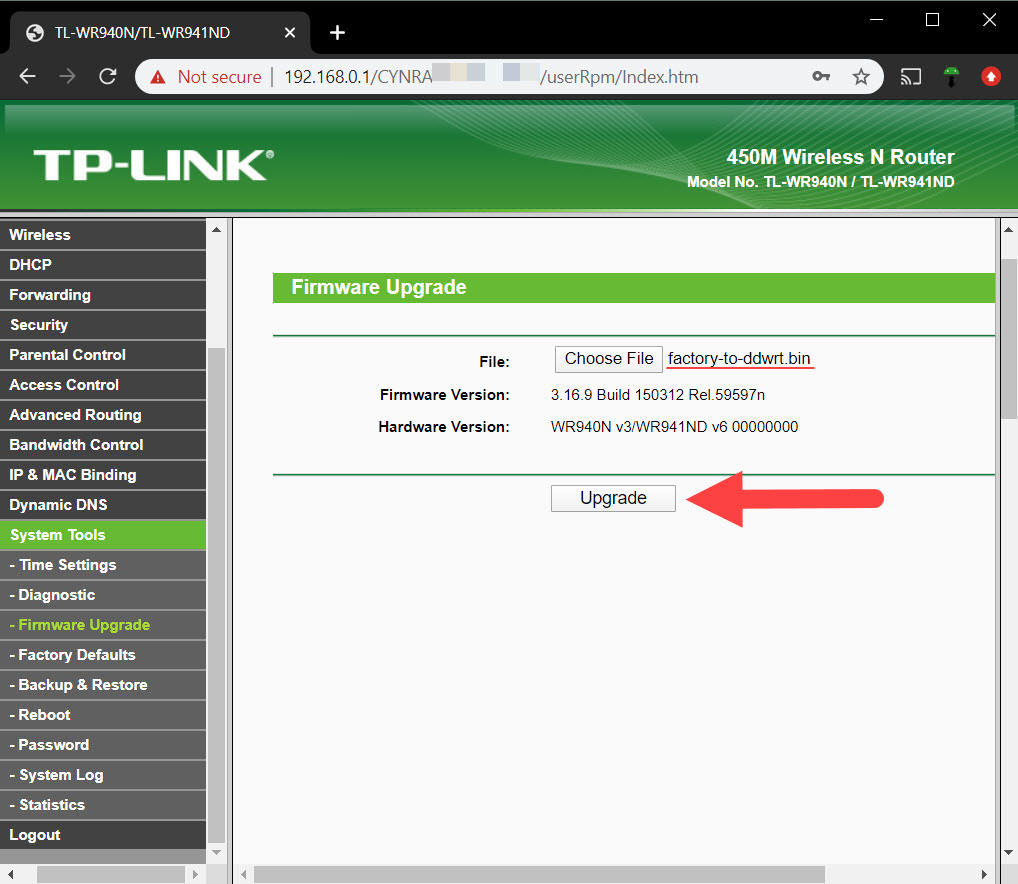Open the Cast icon in toolbar
The height and width of the screenshot is (884, 1018).
click(x=910, y=77)
